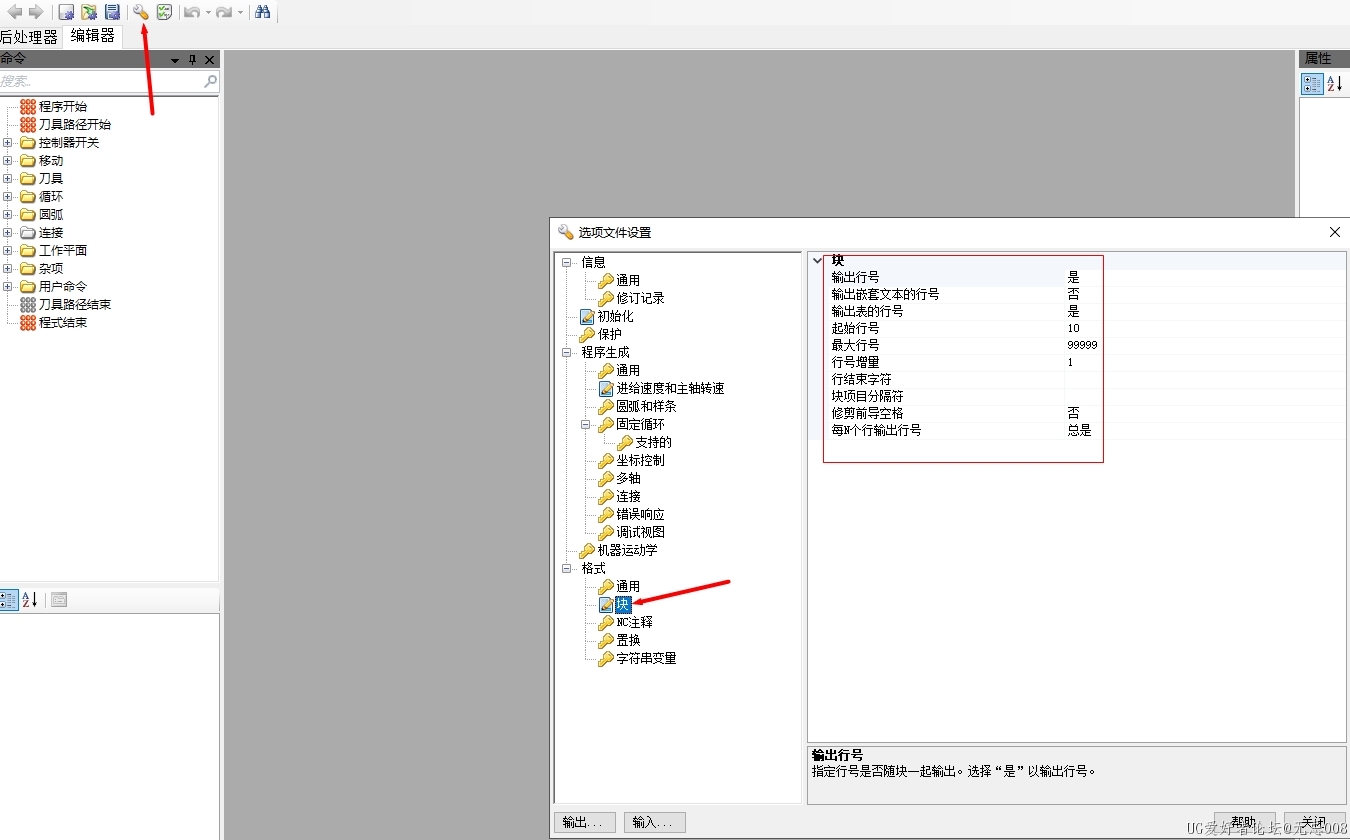Click A-Z sort icon in 属性 panel
Viewport: 1350px width, 840px height.
[1335, 84]
